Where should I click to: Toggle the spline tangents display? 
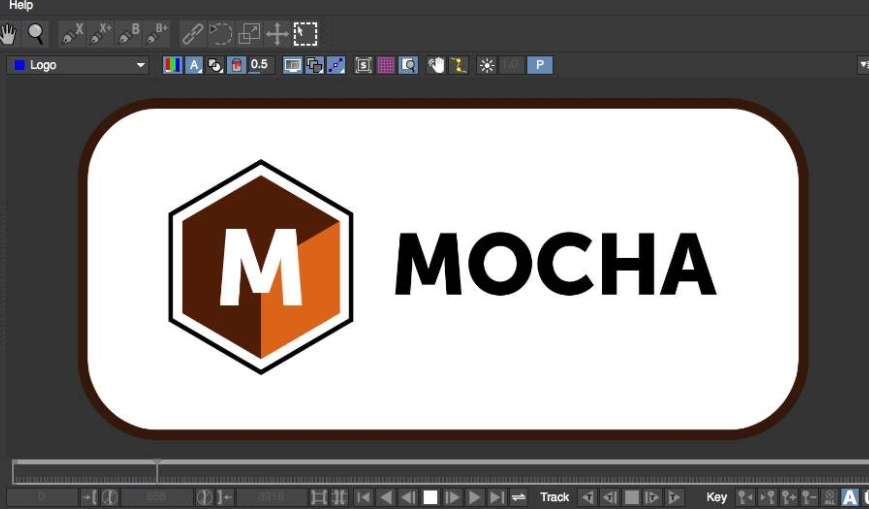tap(335, 65)
